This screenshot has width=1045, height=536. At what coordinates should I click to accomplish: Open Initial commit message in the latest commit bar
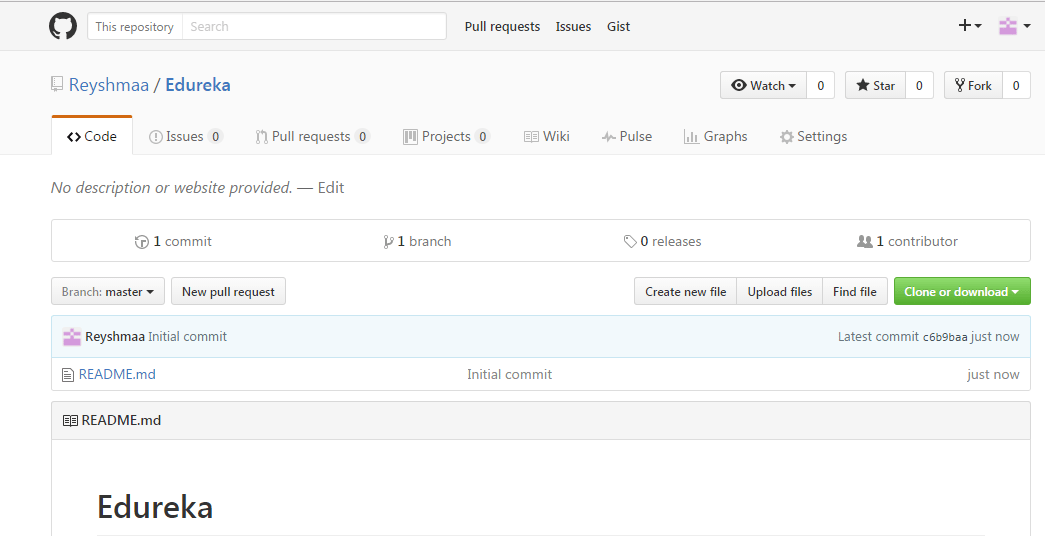pyautogui.click(x=187, y=337)
